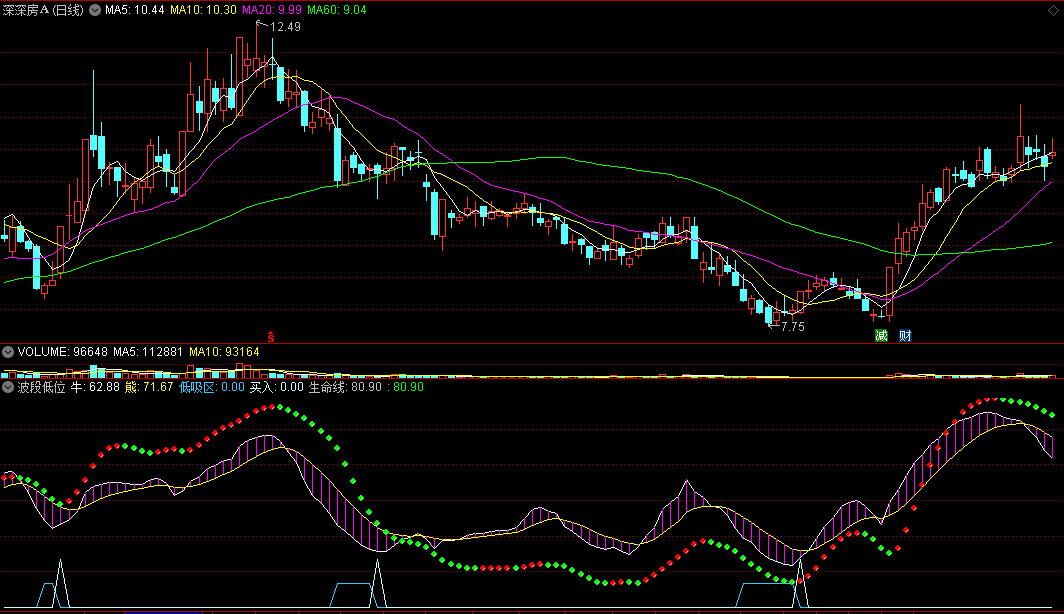Click the 牛: 62.88 value
1064x614 pixels.
click(95, 387)
